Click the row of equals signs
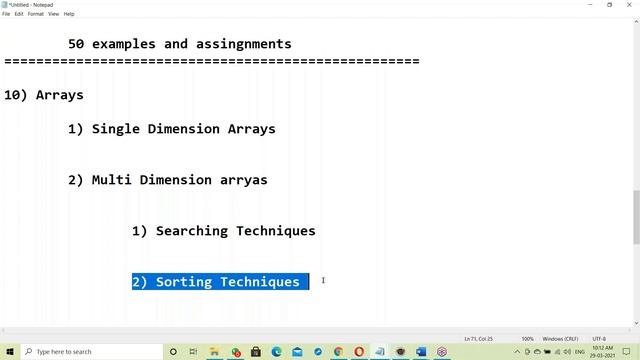This screenshot has width=640, height=360. (x=212, y=61)
